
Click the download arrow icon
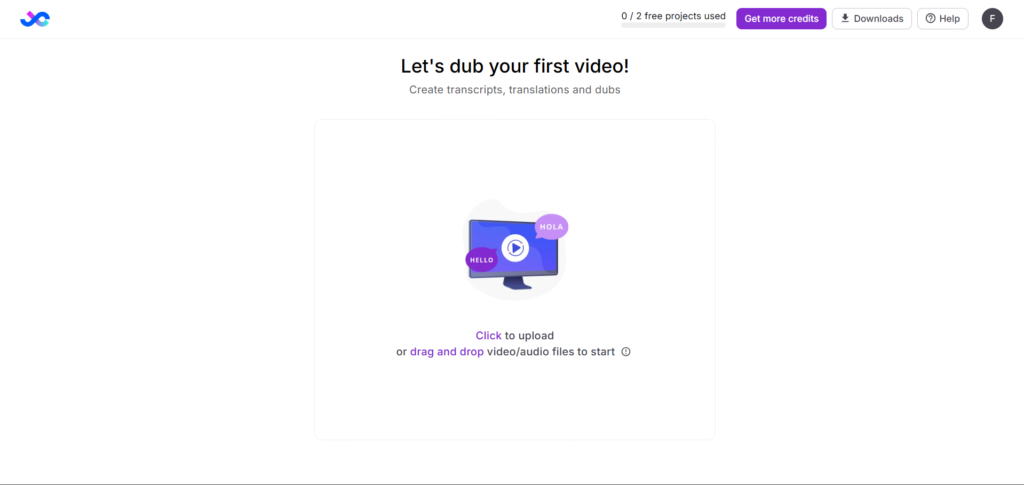pos(845,19)
